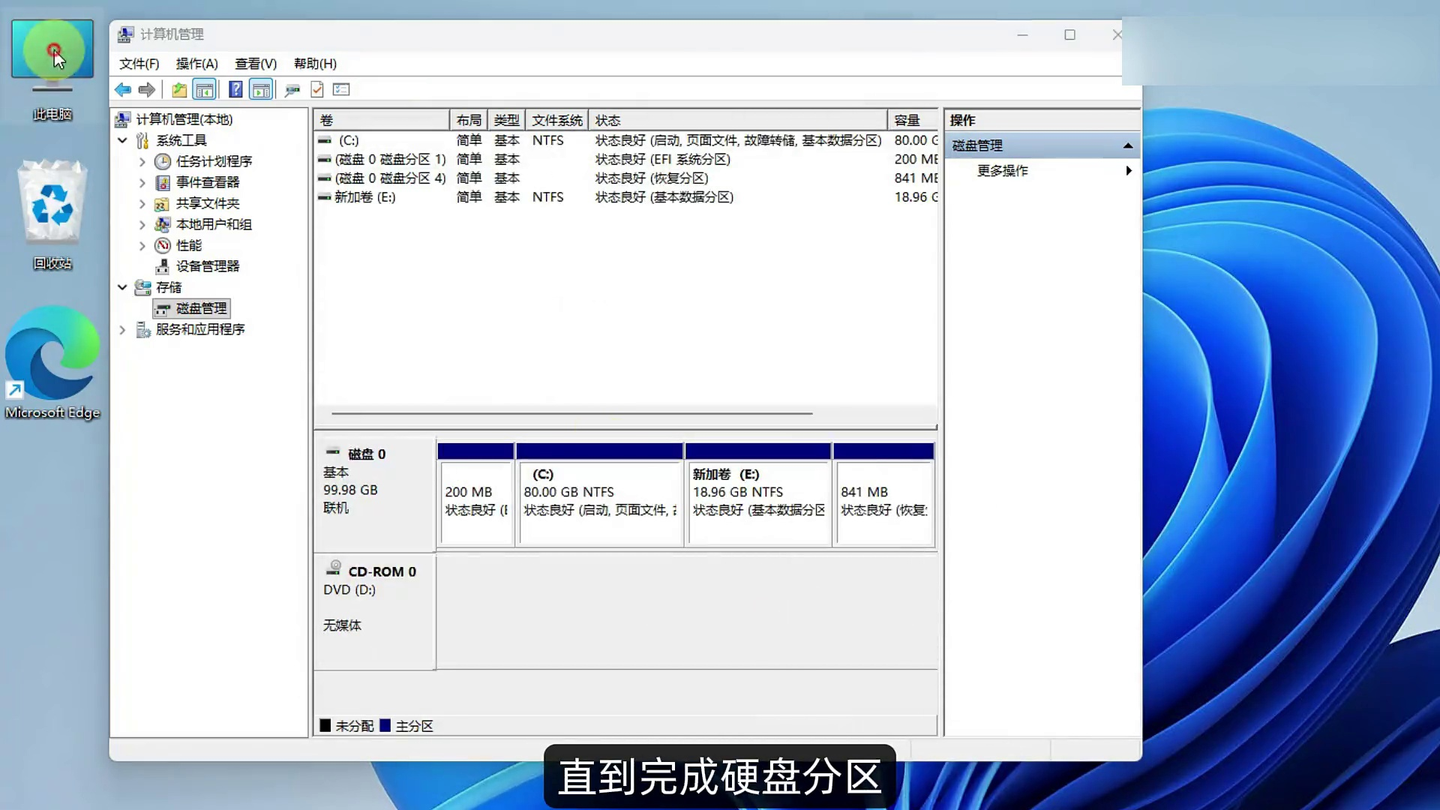Expand the 任务计划程序 tree node
The height and width of the screenshot is (810, 1440).
click(x=142, y=161)
